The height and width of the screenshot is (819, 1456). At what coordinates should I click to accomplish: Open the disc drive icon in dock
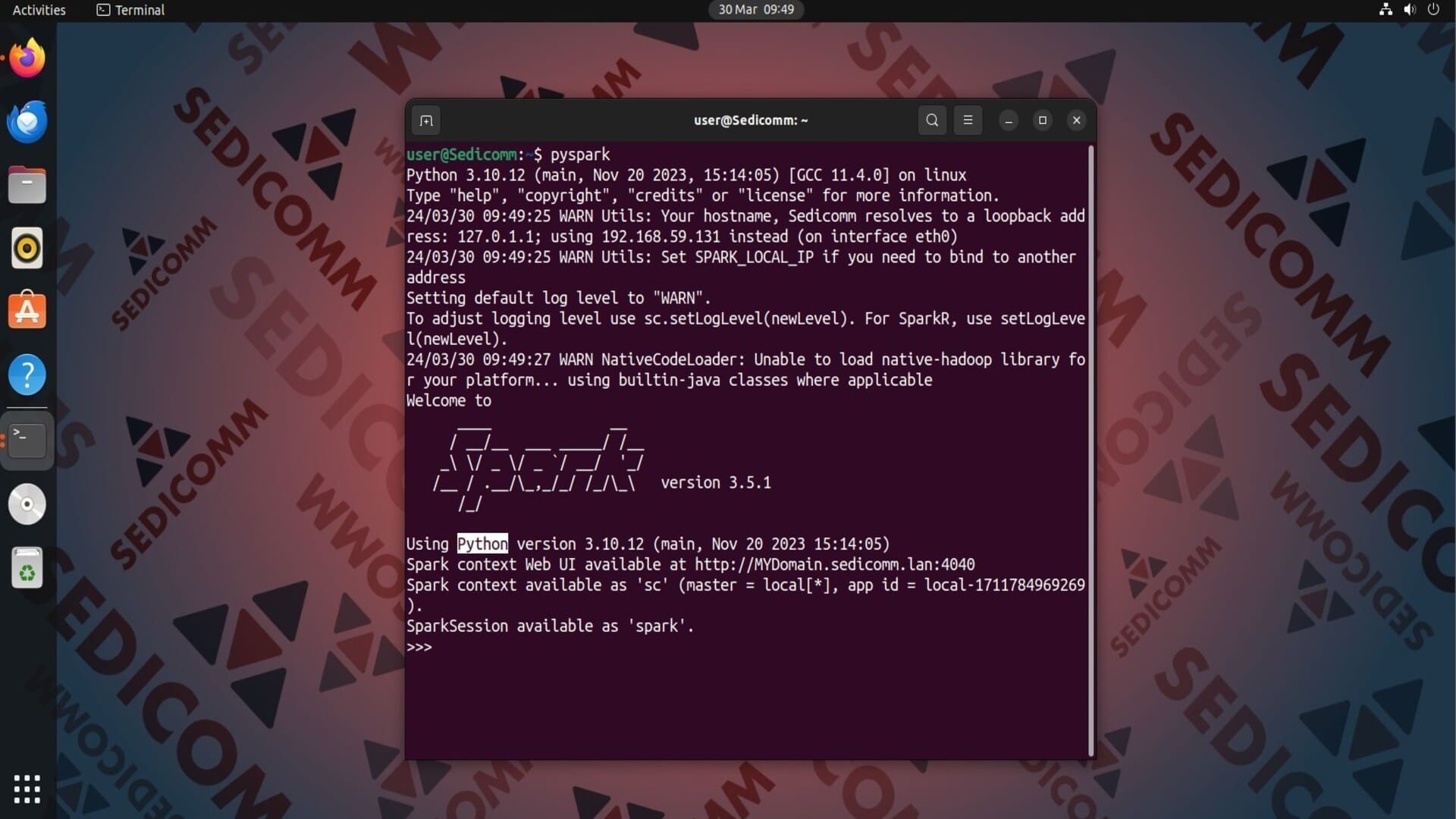(27, 504)
